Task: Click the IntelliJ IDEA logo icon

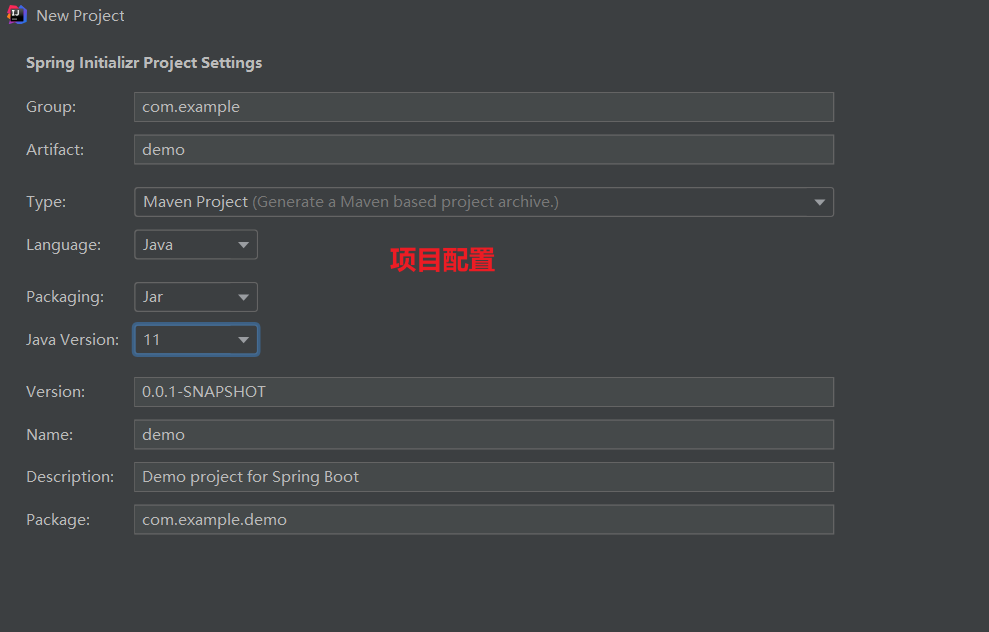Action: click(16, 15)
